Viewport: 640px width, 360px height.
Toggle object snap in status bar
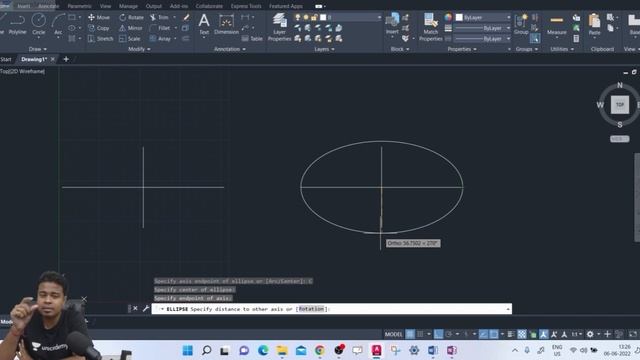[493, 334]
